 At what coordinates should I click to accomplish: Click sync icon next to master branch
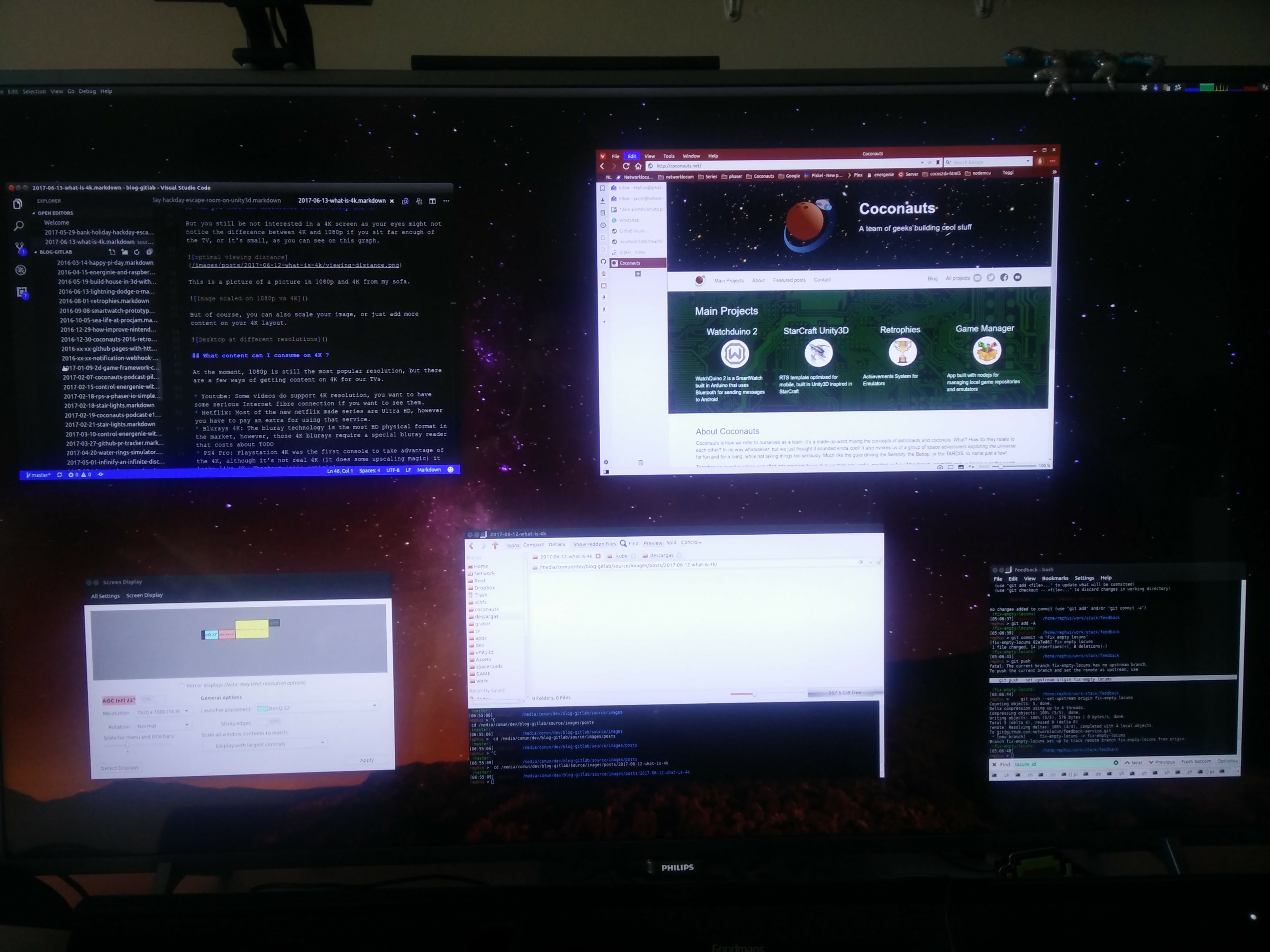(59, 475)
